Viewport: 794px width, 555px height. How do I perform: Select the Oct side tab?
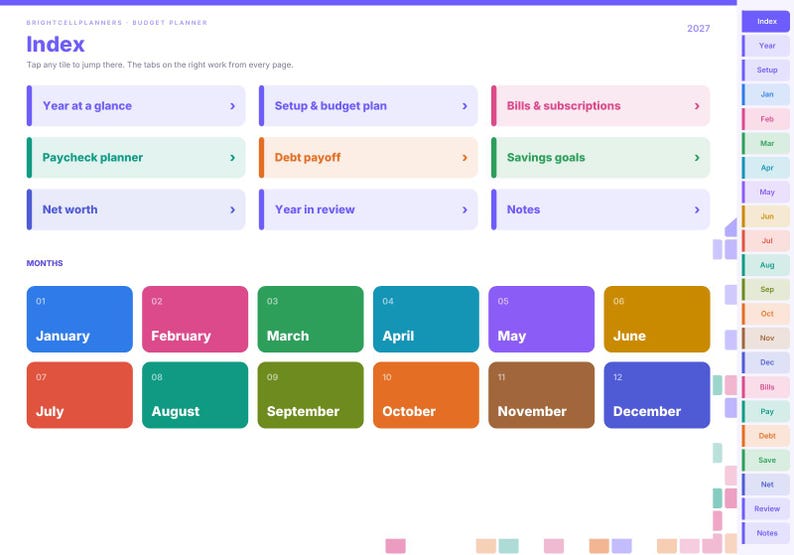click(766, 313)
